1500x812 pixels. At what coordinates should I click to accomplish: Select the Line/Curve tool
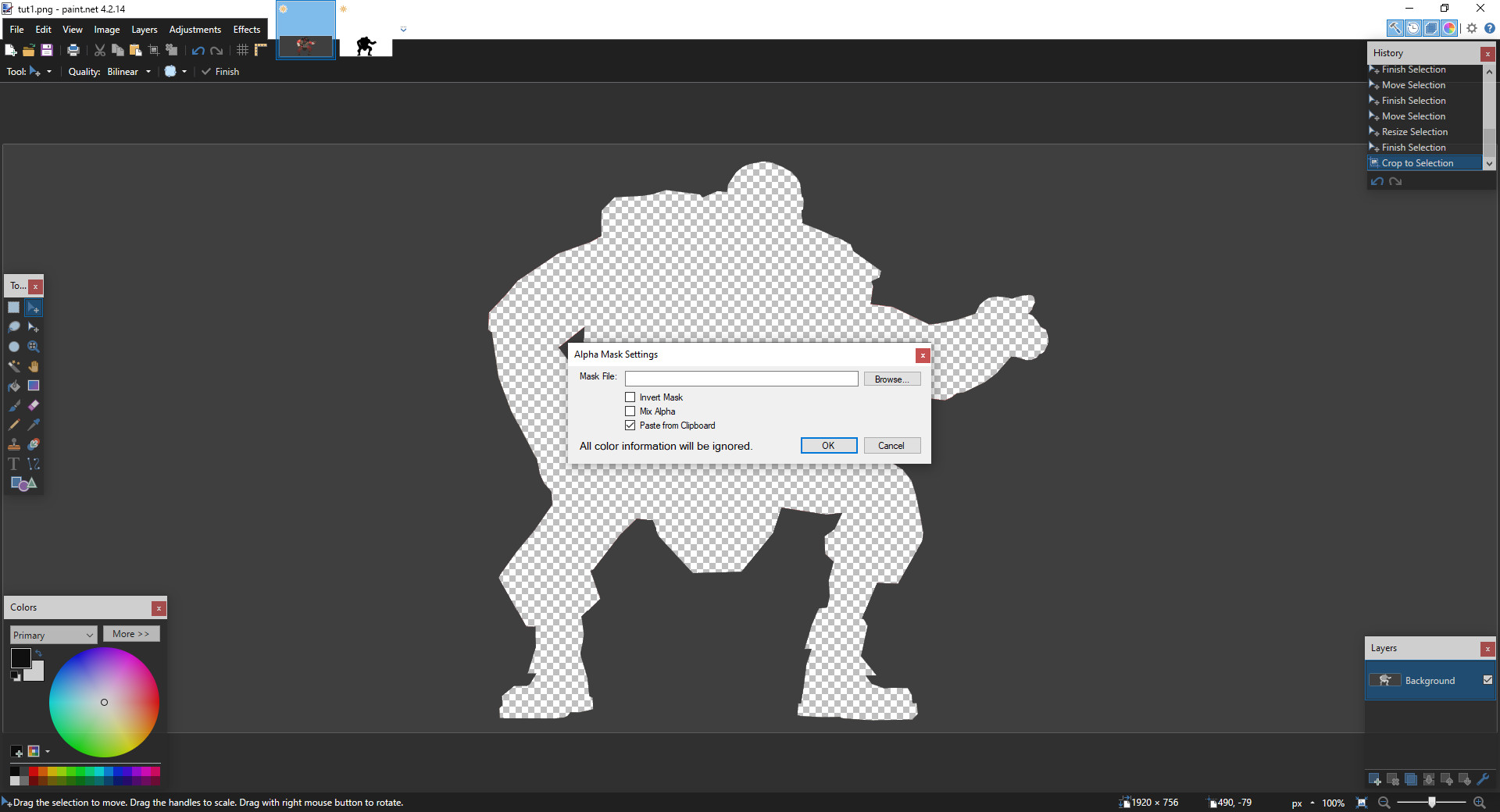[34, 464]
